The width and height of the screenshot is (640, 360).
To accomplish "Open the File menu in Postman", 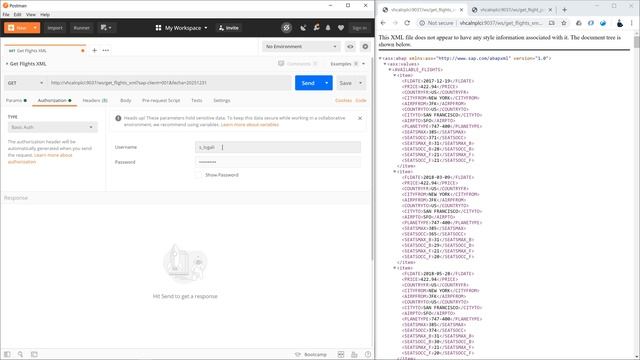I will point(6,14).
